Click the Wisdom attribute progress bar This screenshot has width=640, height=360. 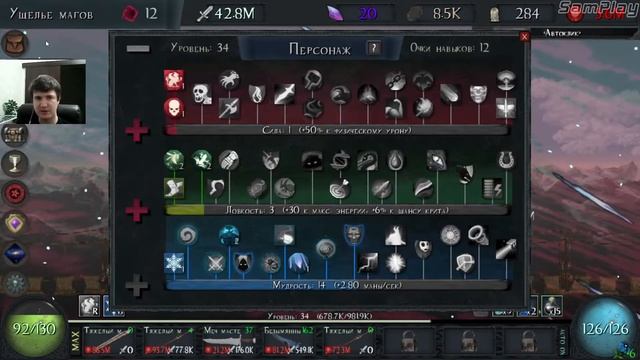(x=337, y=285)
